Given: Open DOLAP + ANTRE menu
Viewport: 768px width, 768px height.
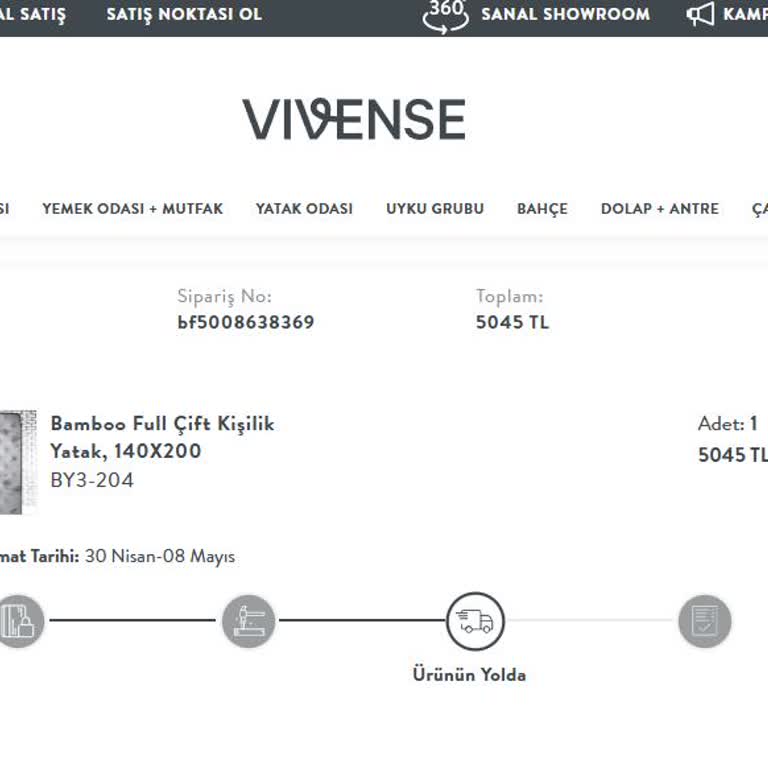Looking at the screenshot, I should [x=660, y=209].
